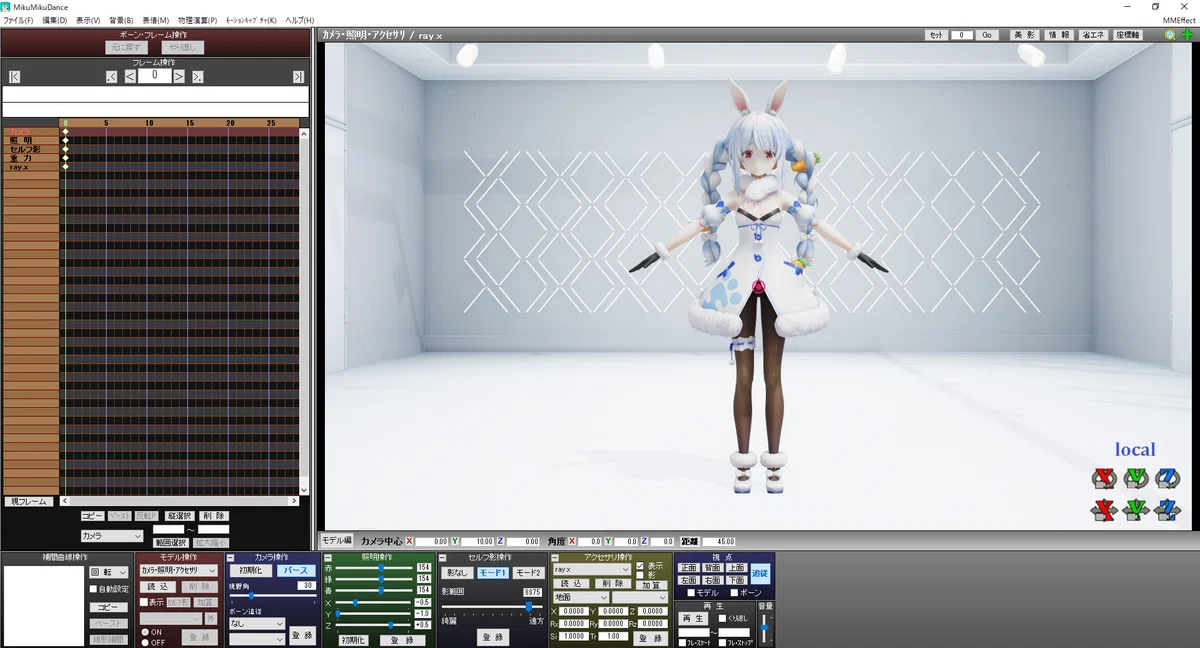
Task: Click the 座標軸 button in viewport toolbar
Action: [x=1127, y=35]
